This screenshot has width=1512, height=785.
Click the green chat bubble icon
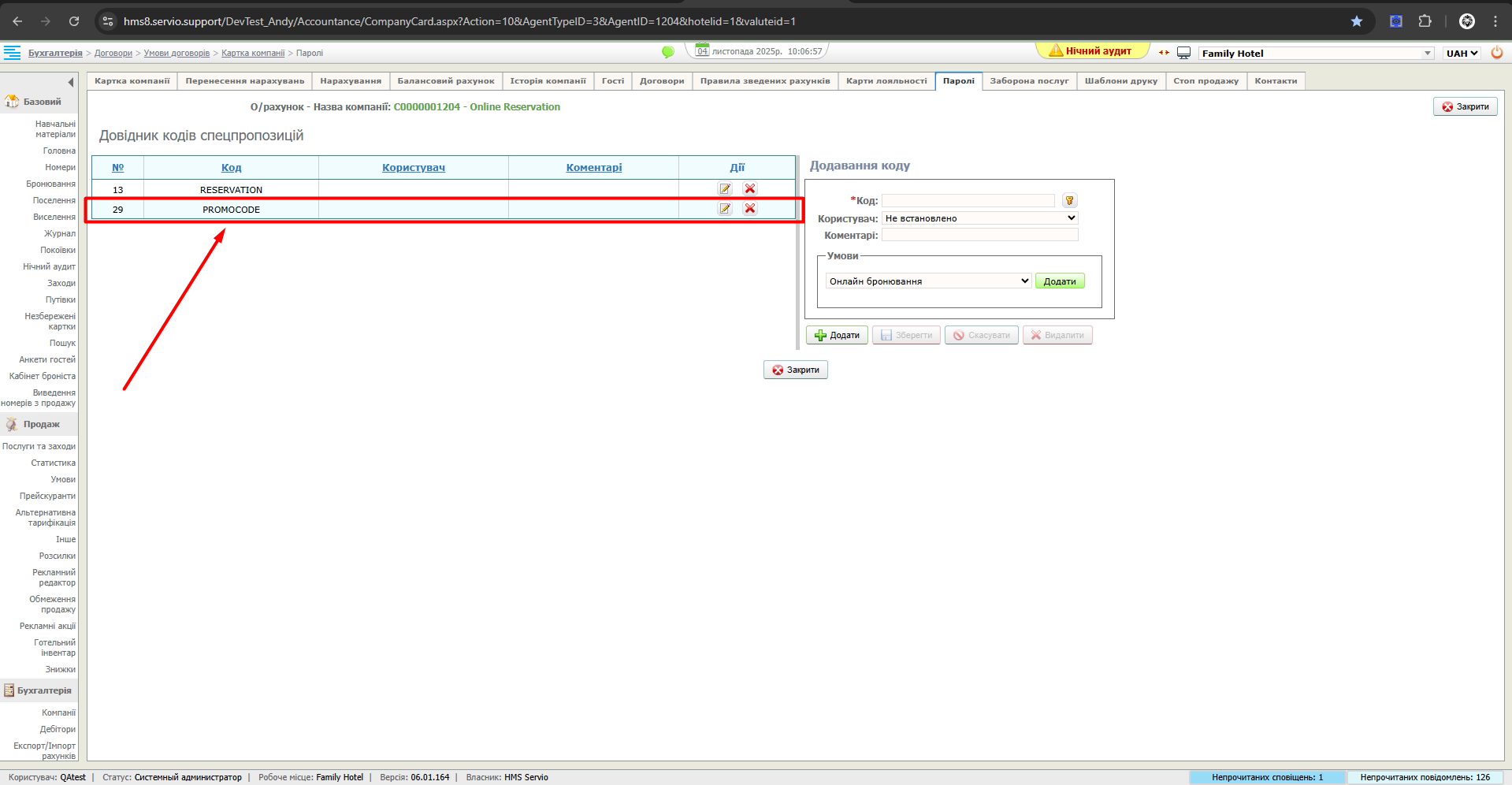click(668, 52)
